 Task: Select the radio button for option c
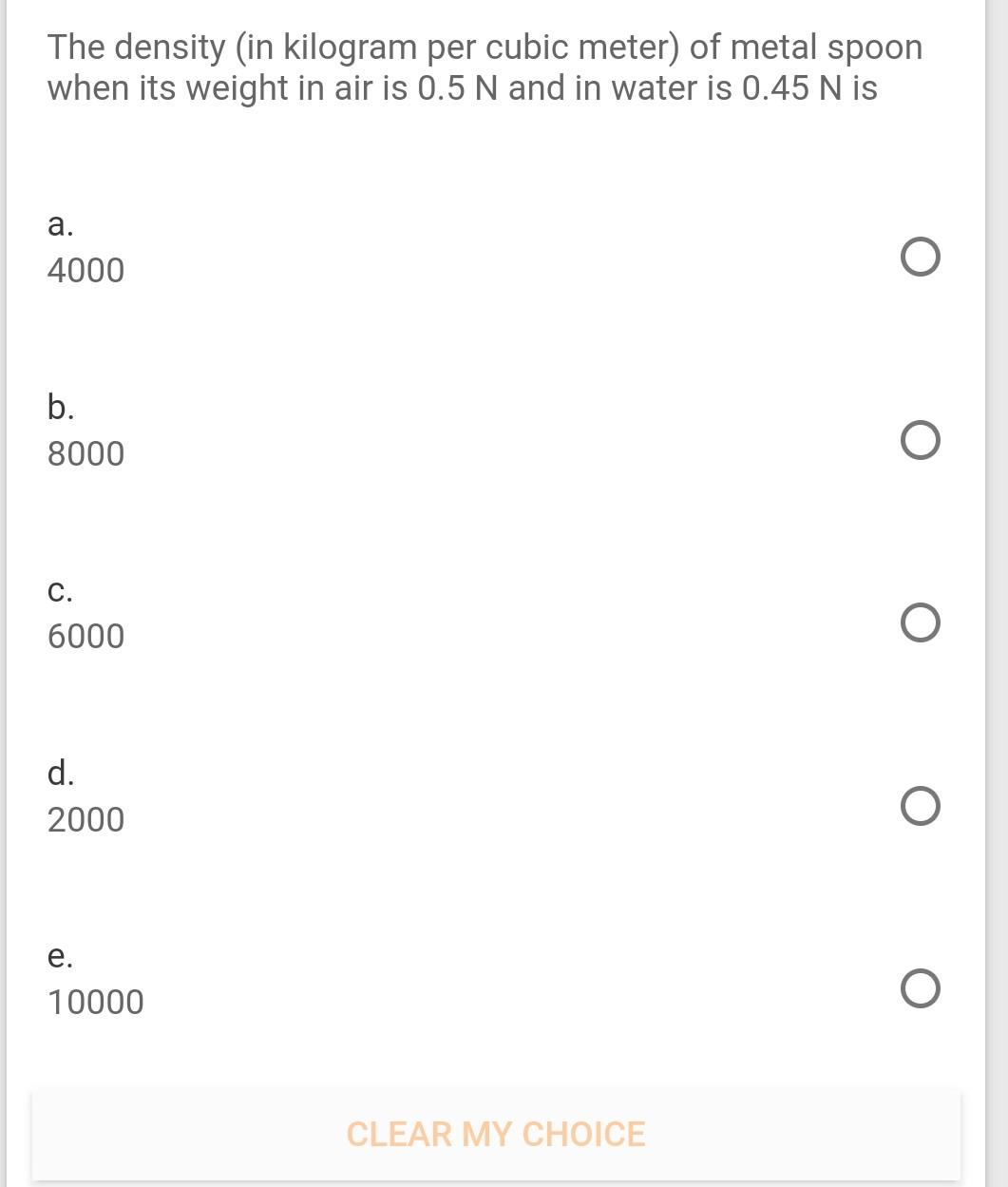tap(920, 622)
